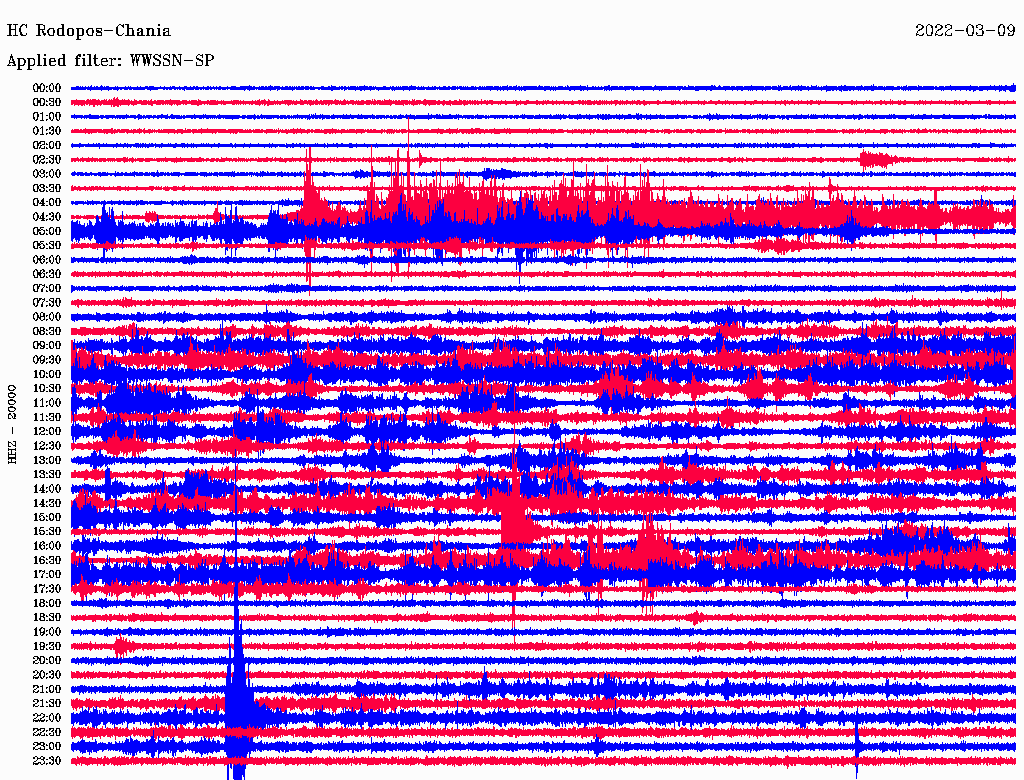The width and height of the screenshot is (1024, 780).
Task: Select the 03:30 time label
Action: [47, 188]
